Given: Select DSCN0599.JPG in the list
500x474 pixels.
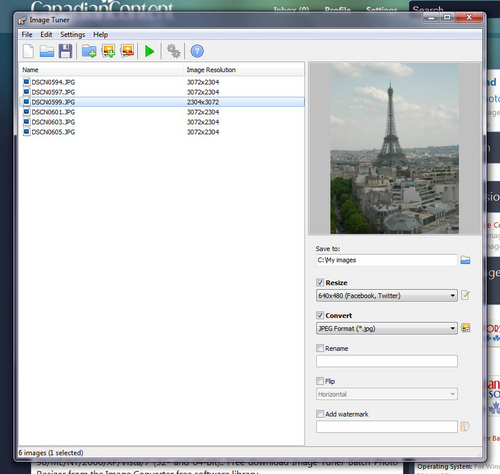Looking at the screenshot, I should pyautogui.click(x=162, y=102).
